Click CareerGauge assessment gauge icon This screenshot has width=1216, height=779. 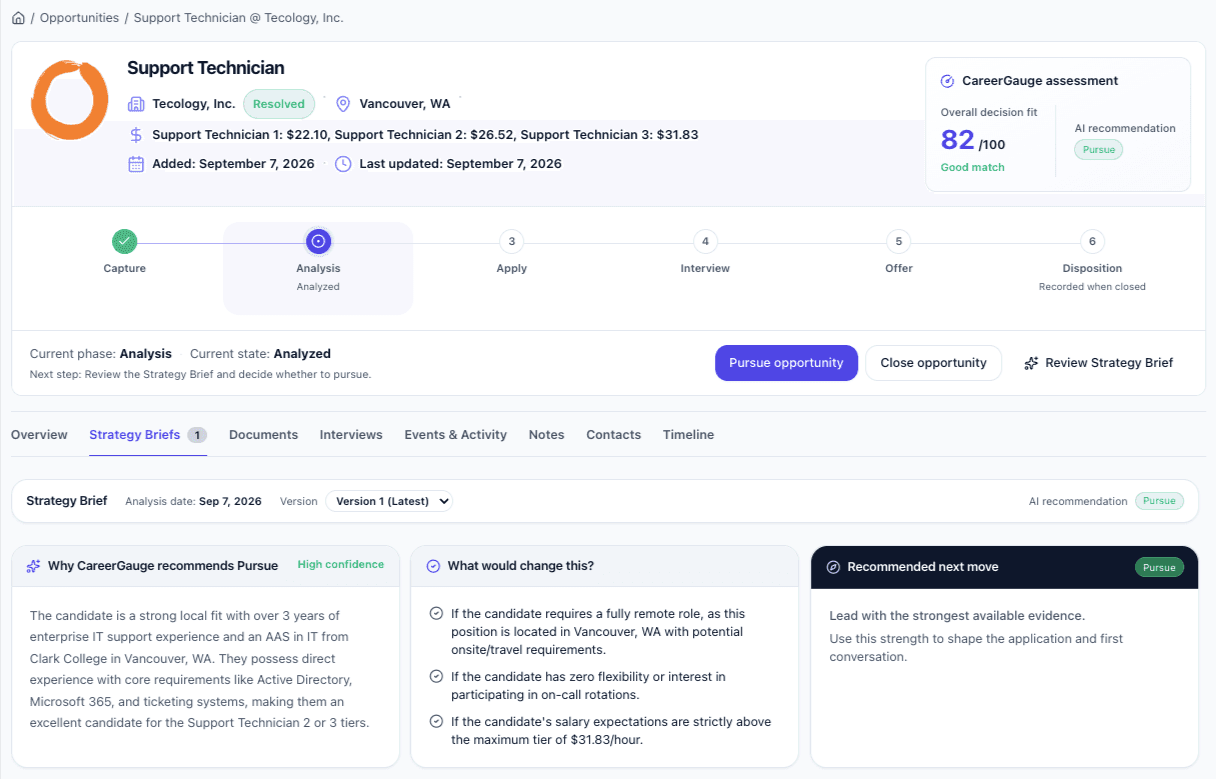[x=947, y=81]
